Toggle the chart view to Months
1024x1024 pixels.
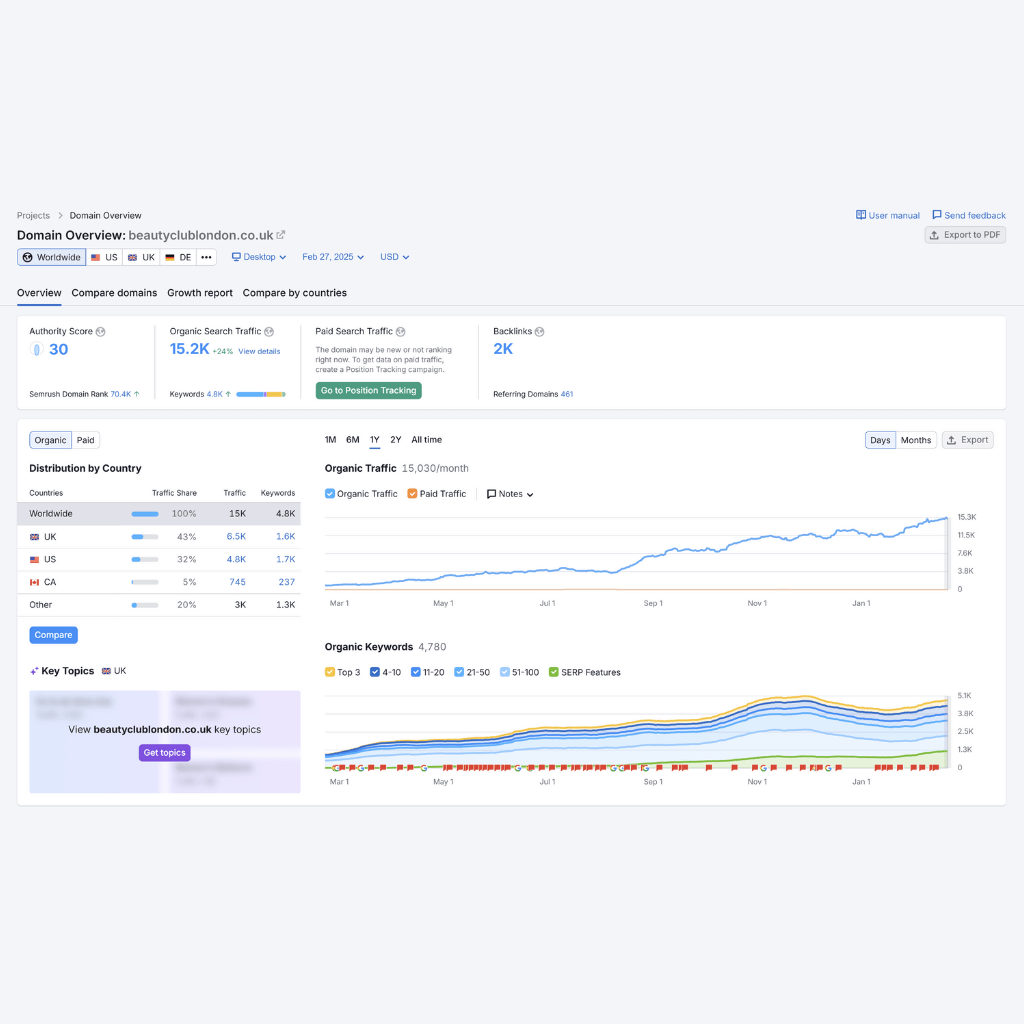(x=915, y=439)
